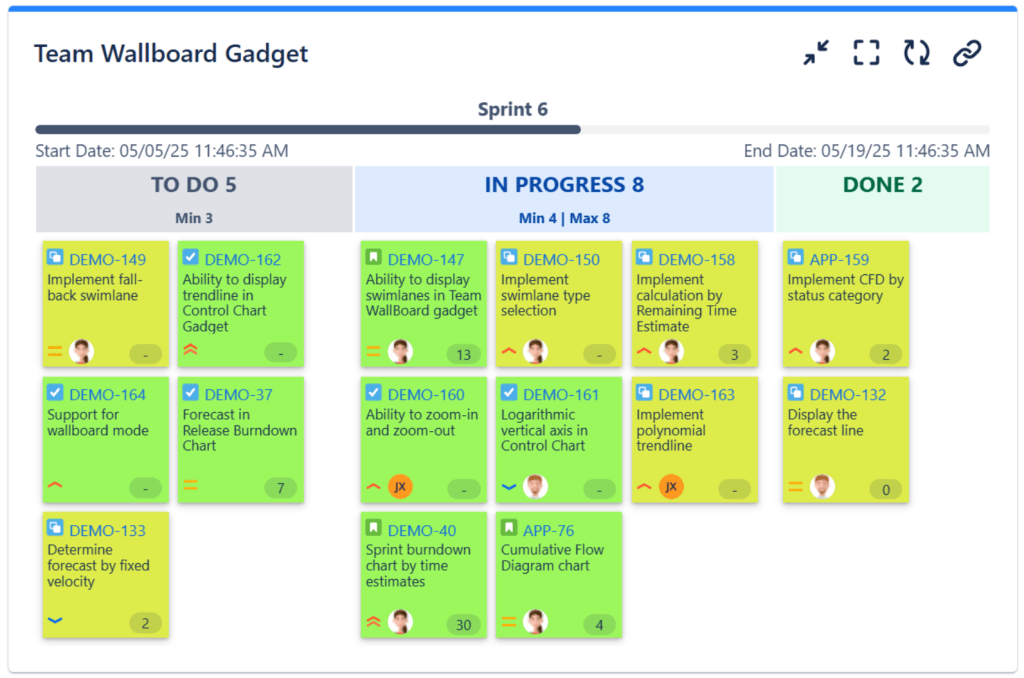Image resolution: width=1024 pixels, height=678 pixels.
Task: Click the low priority chevron on DEMO-133
Action: click(55, 621)
